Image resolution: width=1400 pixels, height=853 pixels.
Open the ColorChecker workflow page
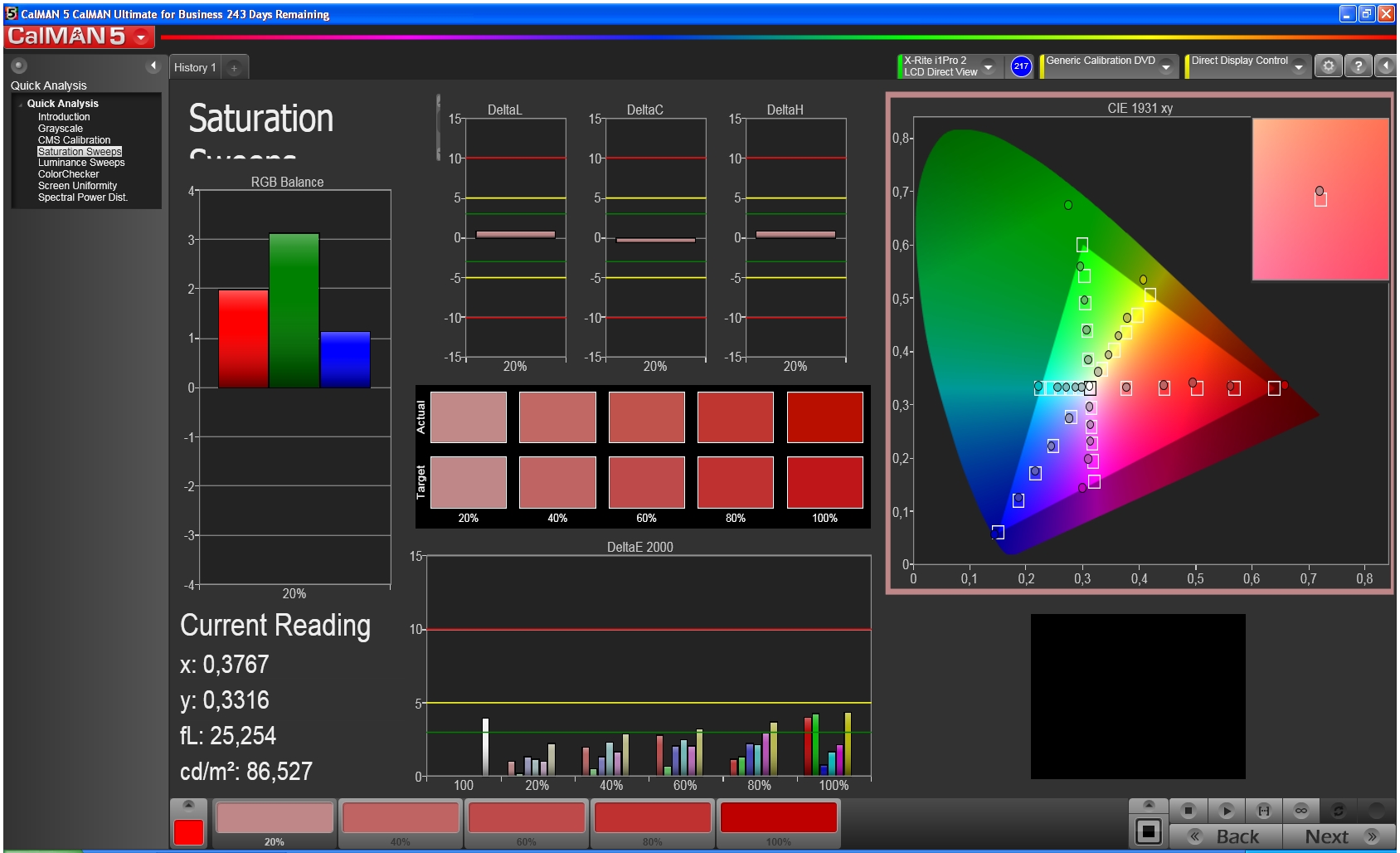pos(68,174)
